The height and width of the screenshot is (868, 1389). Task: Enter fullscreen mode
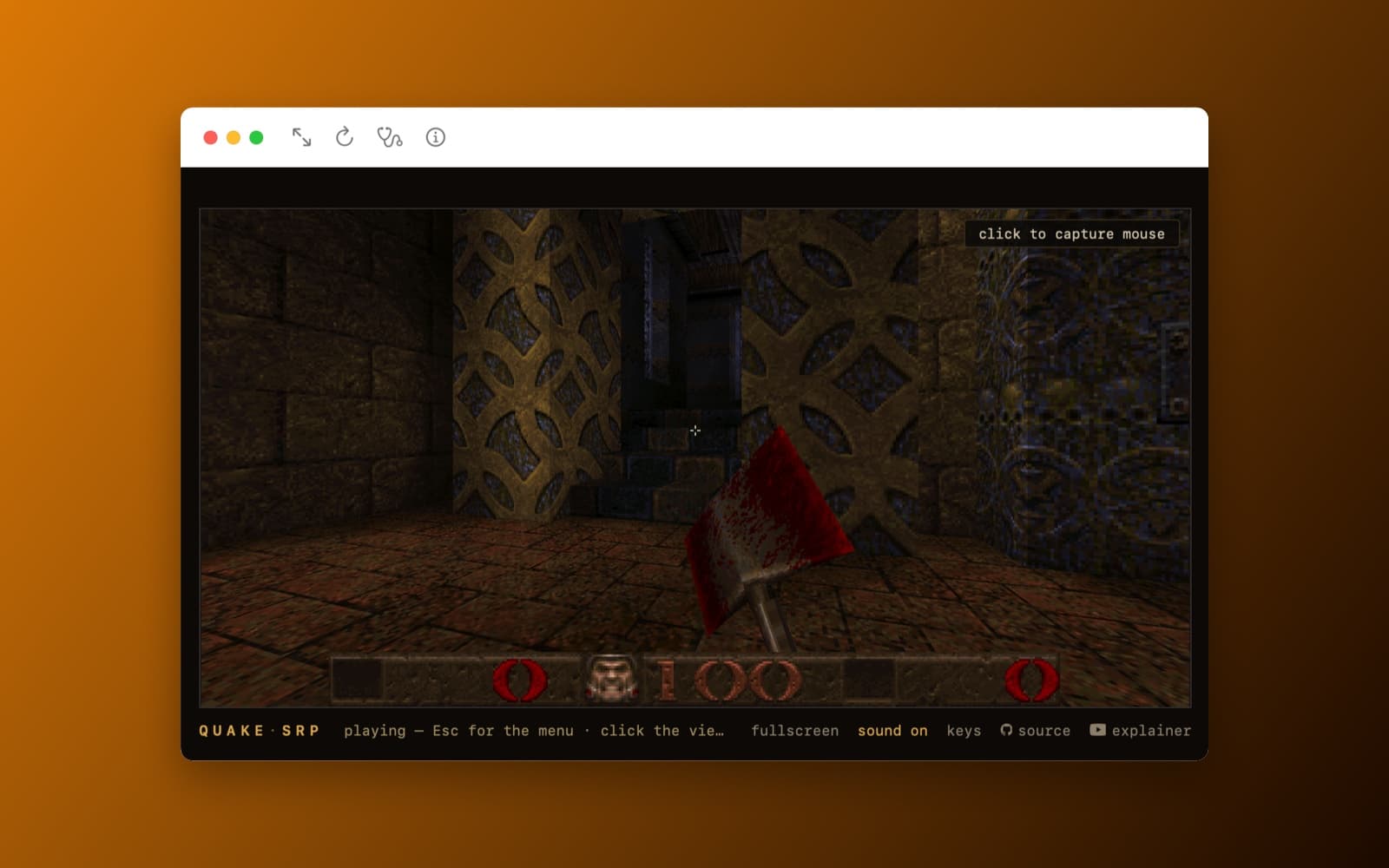pyautogui.click(x=794, y=731)
